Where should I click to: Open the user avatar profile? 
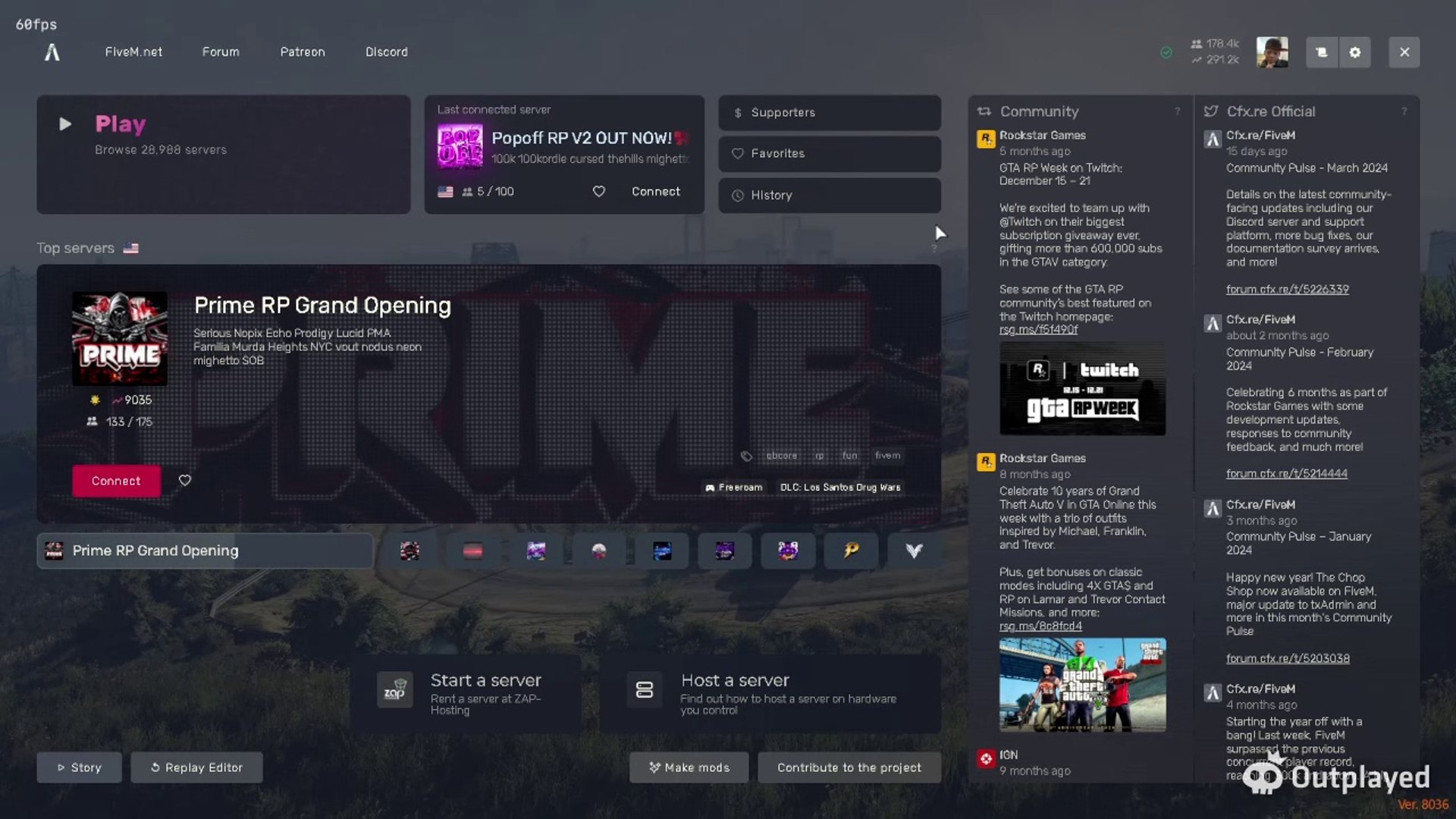pos(1272,52)
